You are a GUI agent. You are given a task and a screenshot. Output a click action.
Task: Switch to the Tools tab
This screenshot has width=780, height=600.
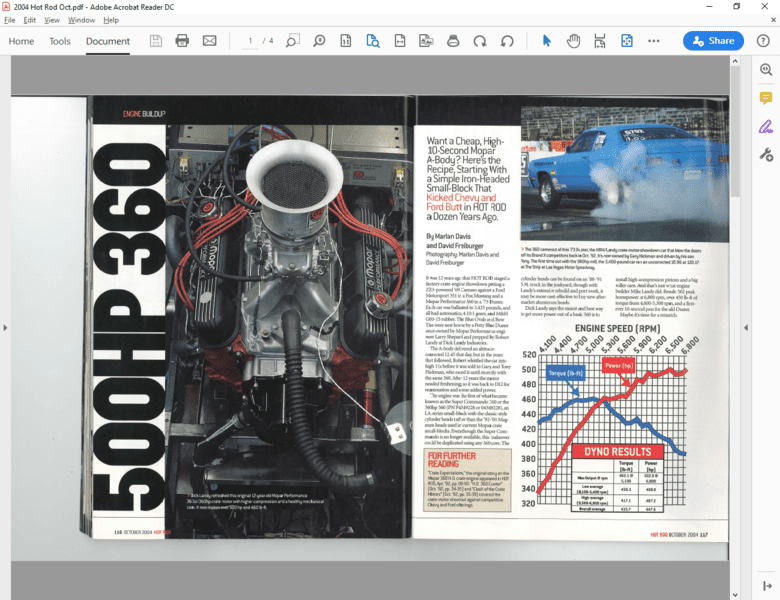click(x=60, y=41)
